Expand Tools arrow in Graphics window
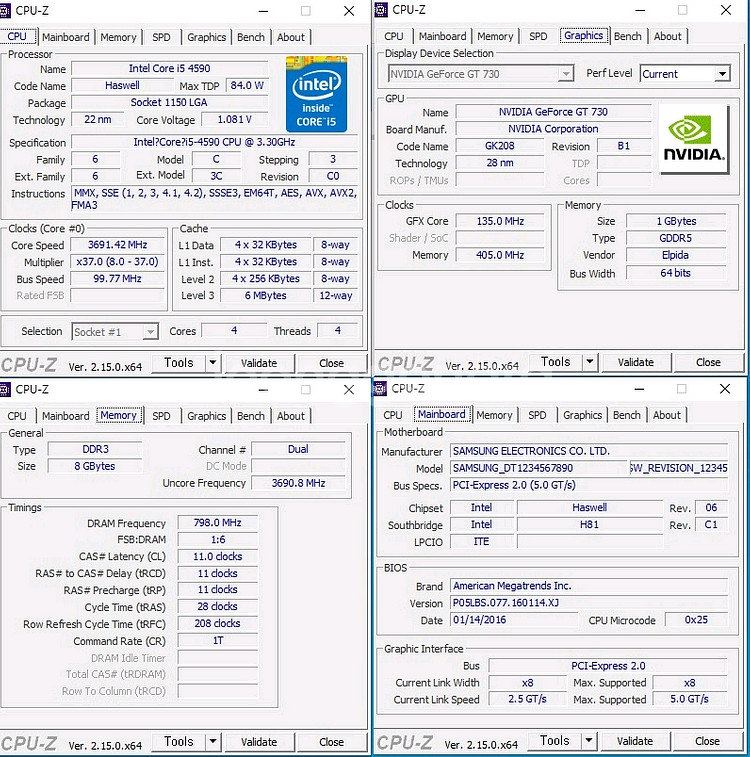Image resolution: width=750 pixels, height=757 pixels. tap(589, 362)
